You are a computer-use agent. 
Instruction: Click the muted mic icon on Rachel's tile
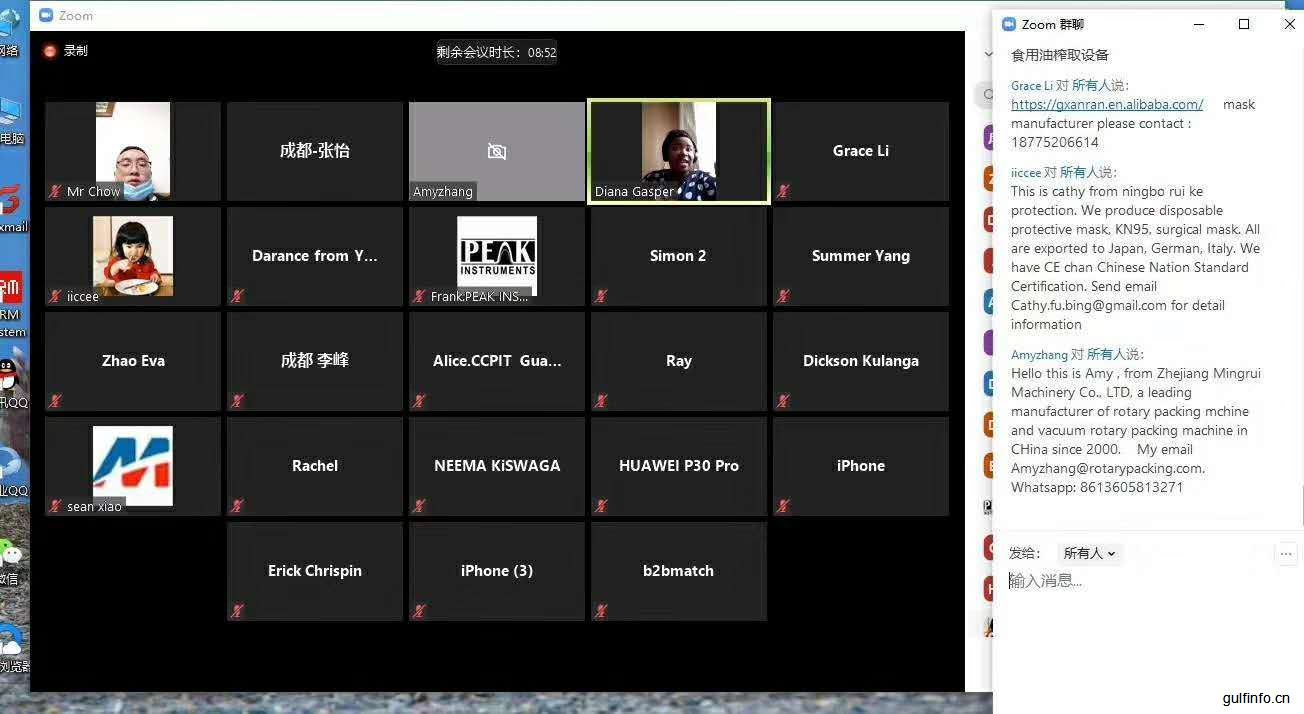pos(237,506)
